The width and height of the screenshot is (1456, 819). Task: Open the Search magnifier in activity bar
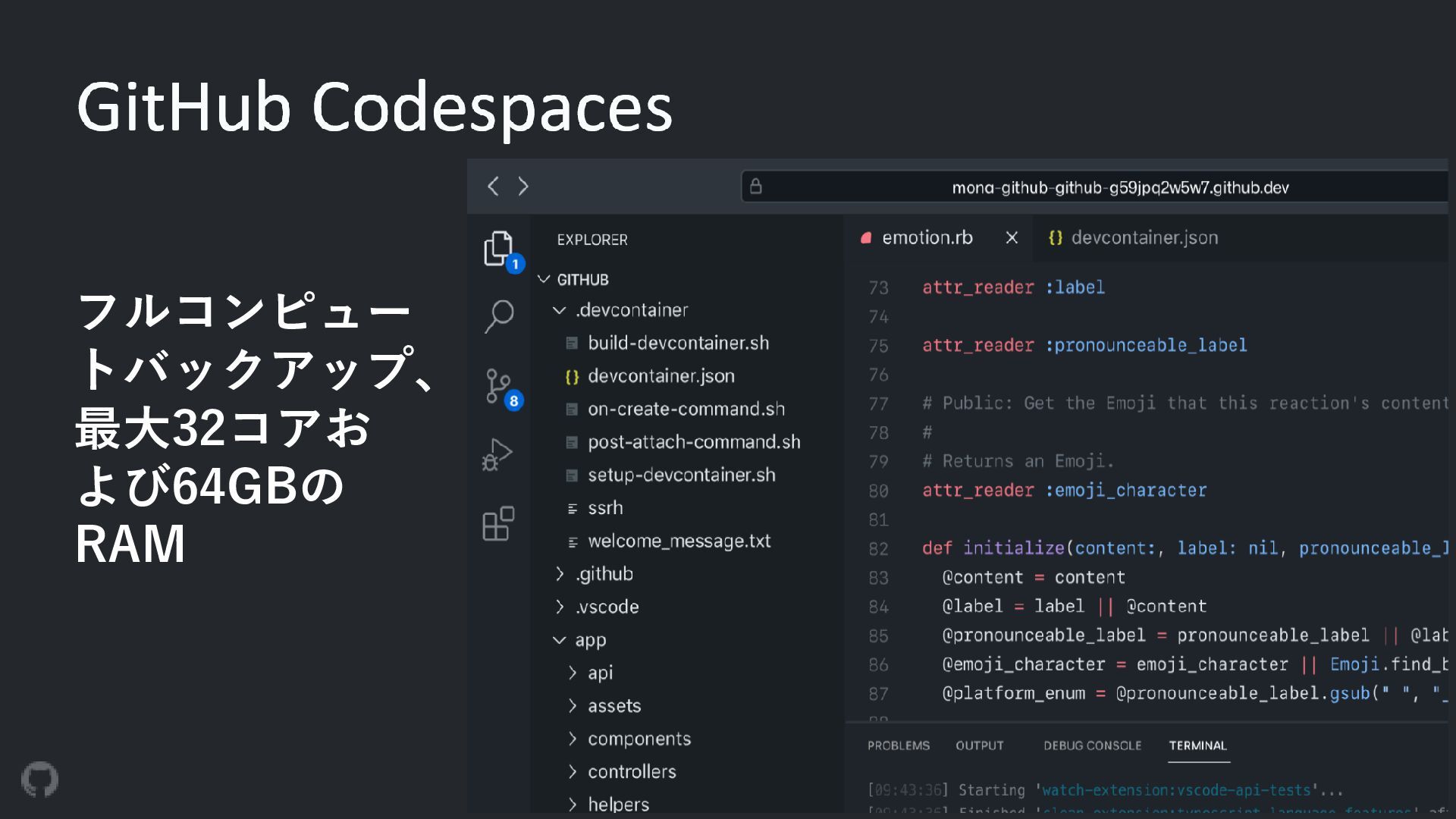499,315
